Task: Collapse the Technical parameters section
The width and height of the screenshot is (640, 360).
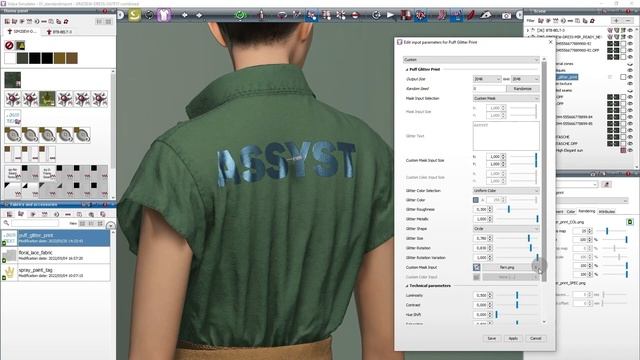Action: tap(407, 286)
